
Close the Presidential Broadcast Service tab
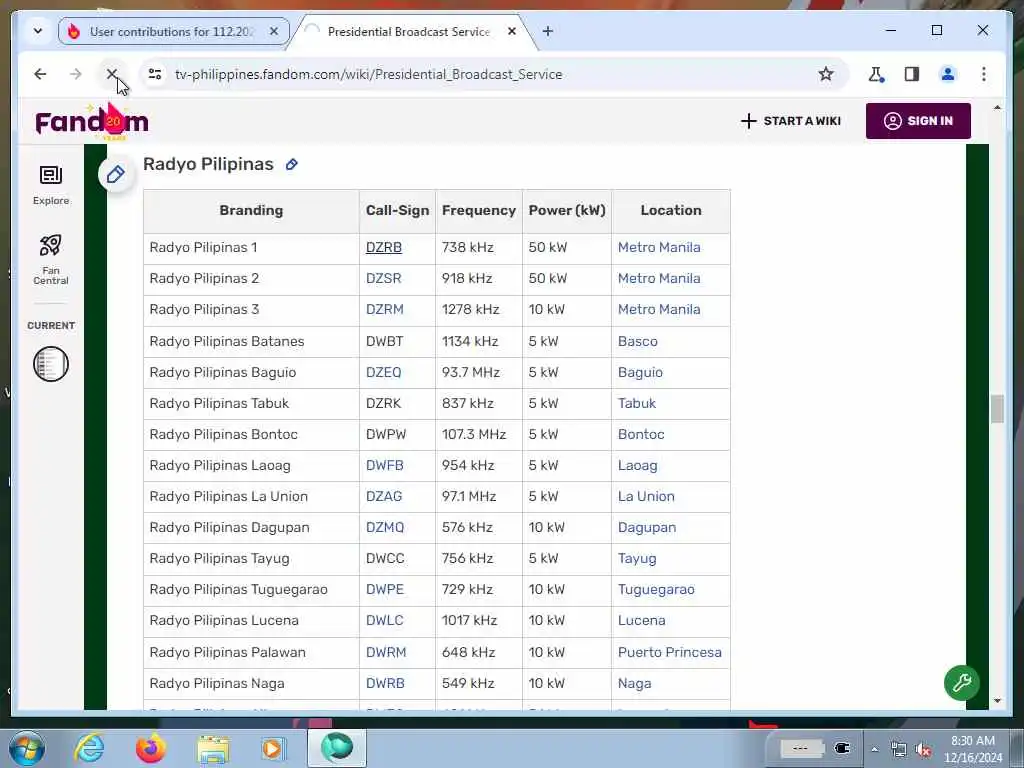pos(512,31)
